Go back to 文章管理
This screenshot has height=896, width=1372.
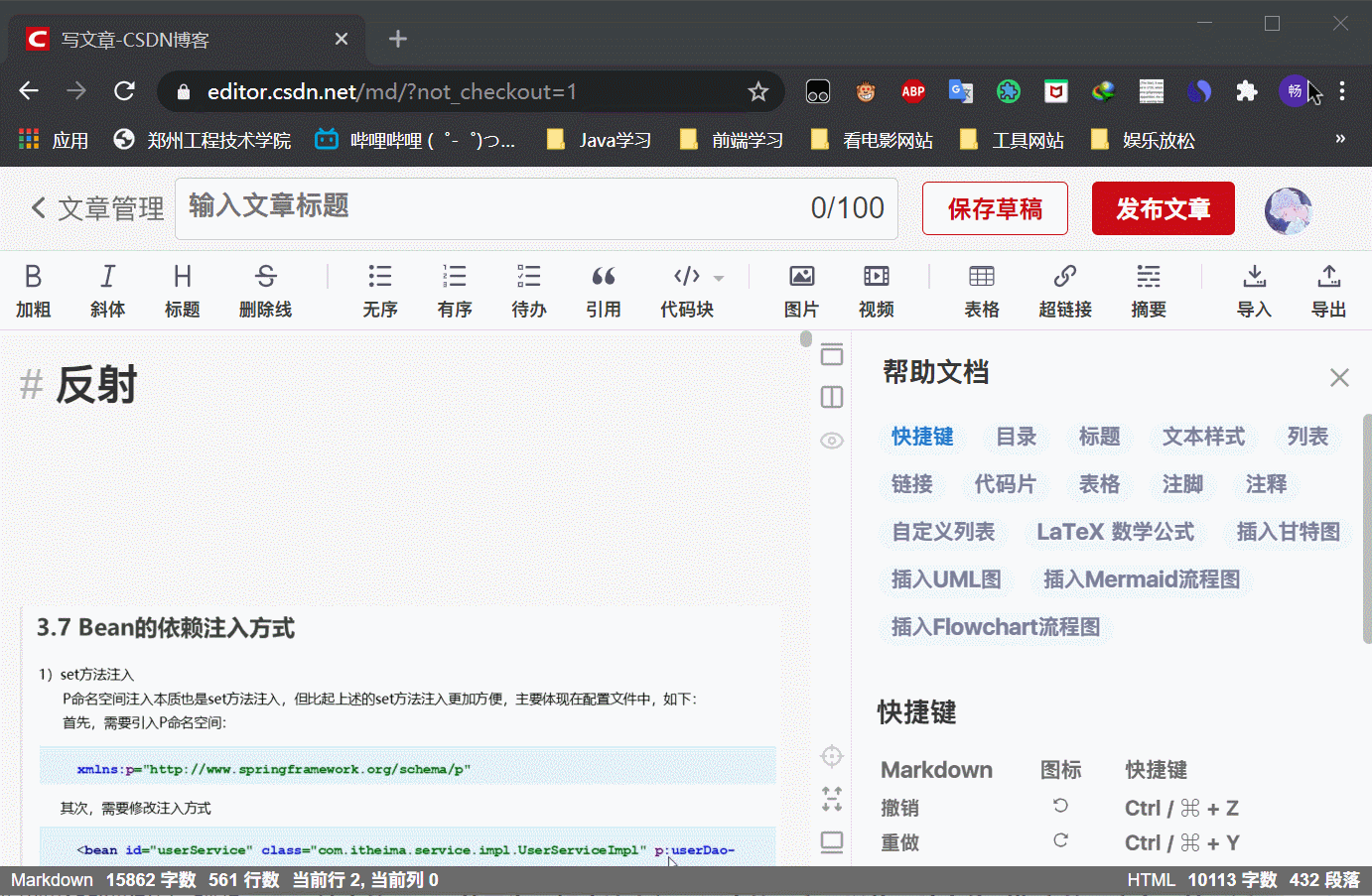(x=96, y=208)
